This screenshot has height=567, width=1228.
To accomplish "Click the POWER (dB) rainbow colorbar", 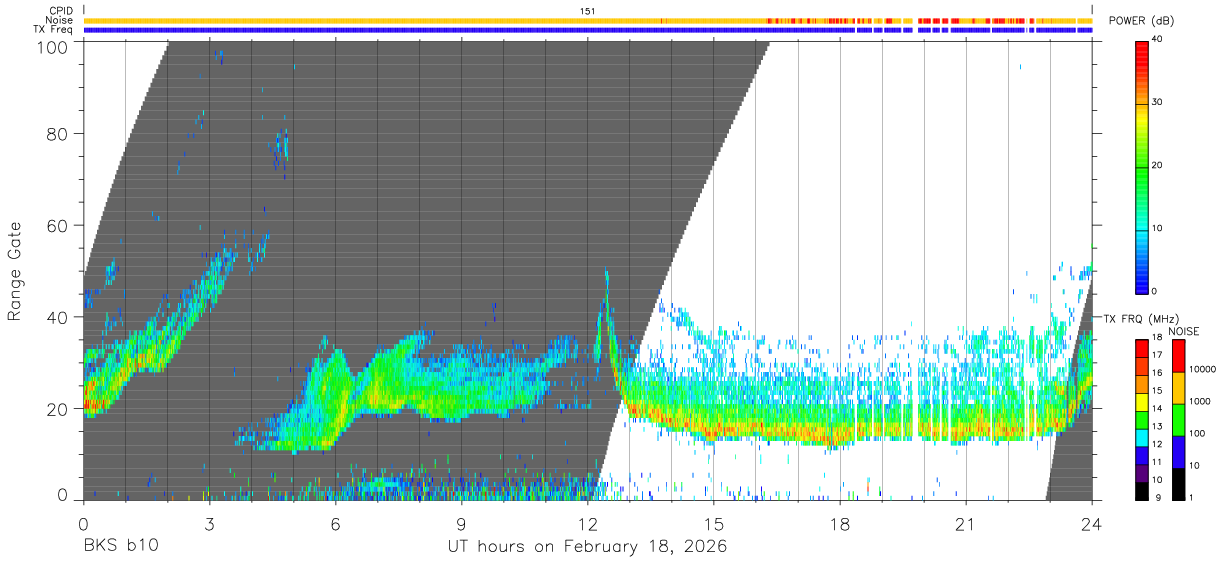I will [1141, 166].
